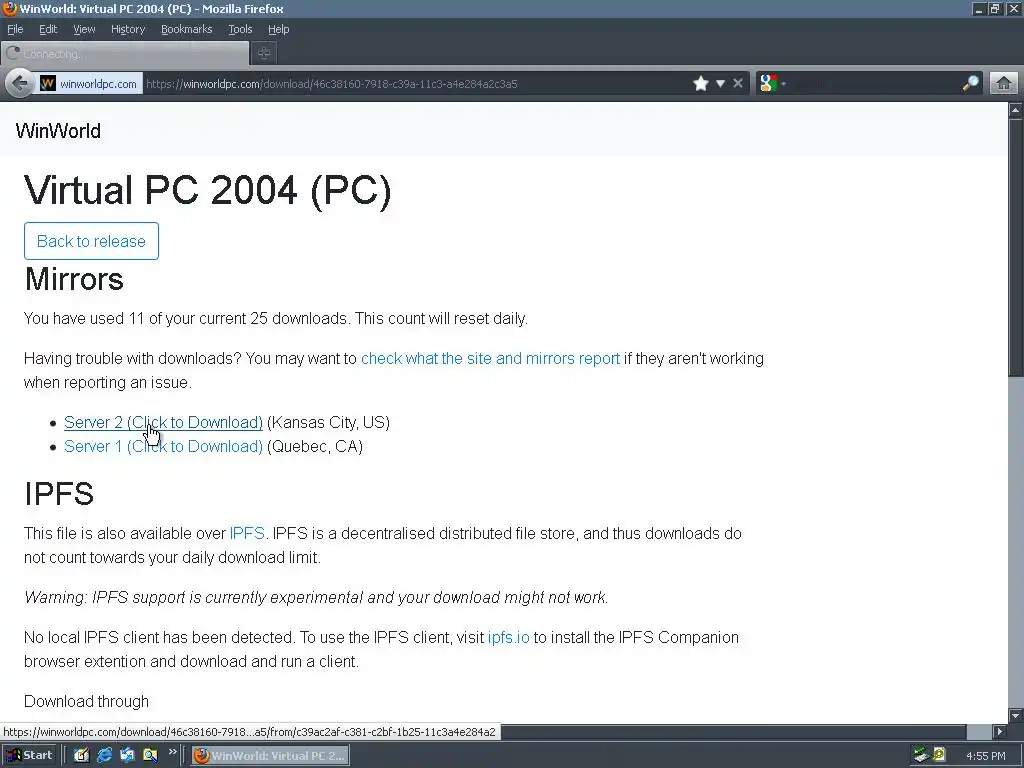
Task: Click the vertical scrollbar down arrow
Action: click(1016, 715)
